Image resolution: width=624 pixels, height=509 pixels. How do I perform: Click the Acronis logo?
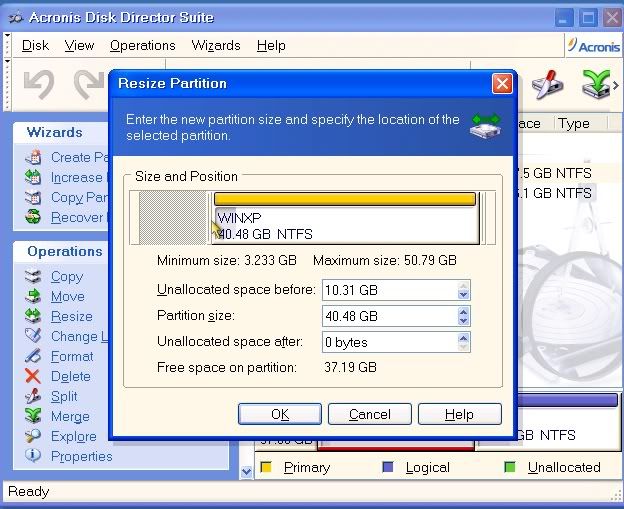click(x=593, y=46)
